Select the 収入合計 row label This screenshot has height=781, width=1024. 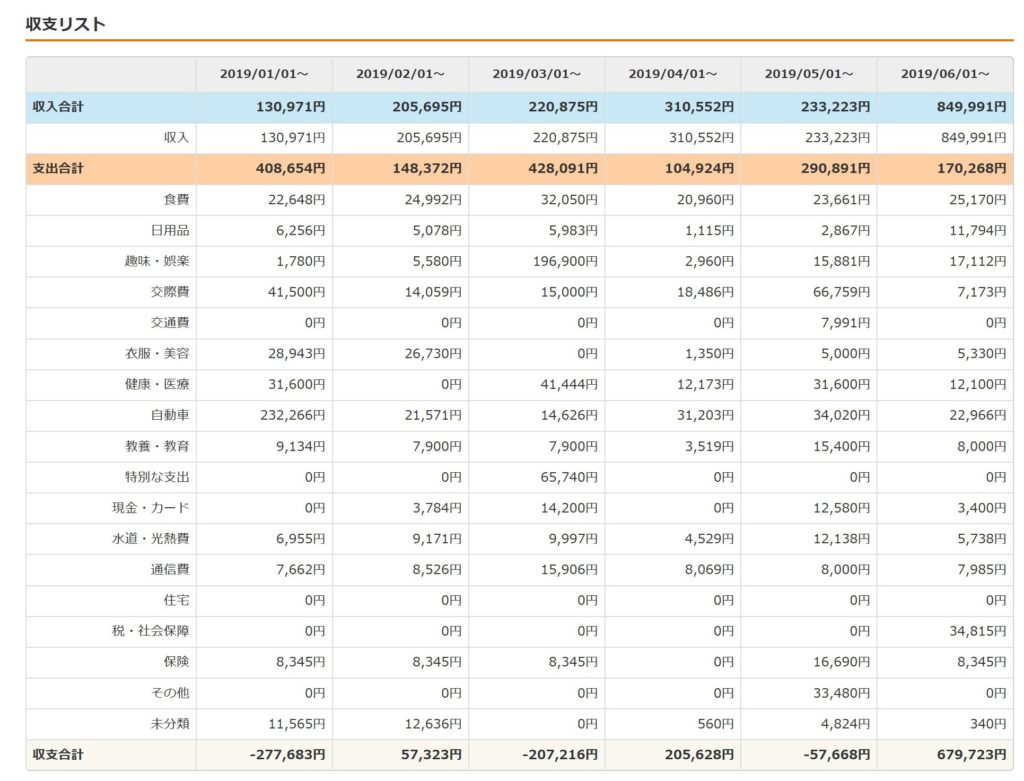coord(57,107)
